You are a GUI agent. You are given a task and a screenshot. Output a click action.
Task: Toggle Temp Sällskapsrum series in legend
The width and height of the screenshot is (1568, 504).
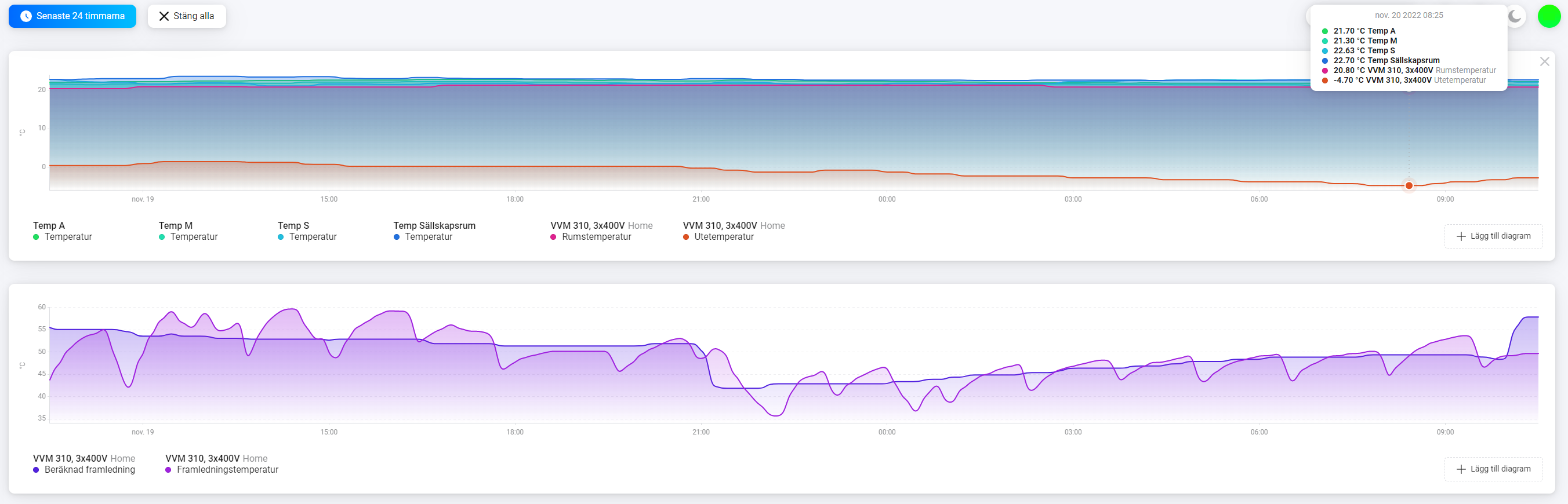pyautogui.click(x=434, y=231)
